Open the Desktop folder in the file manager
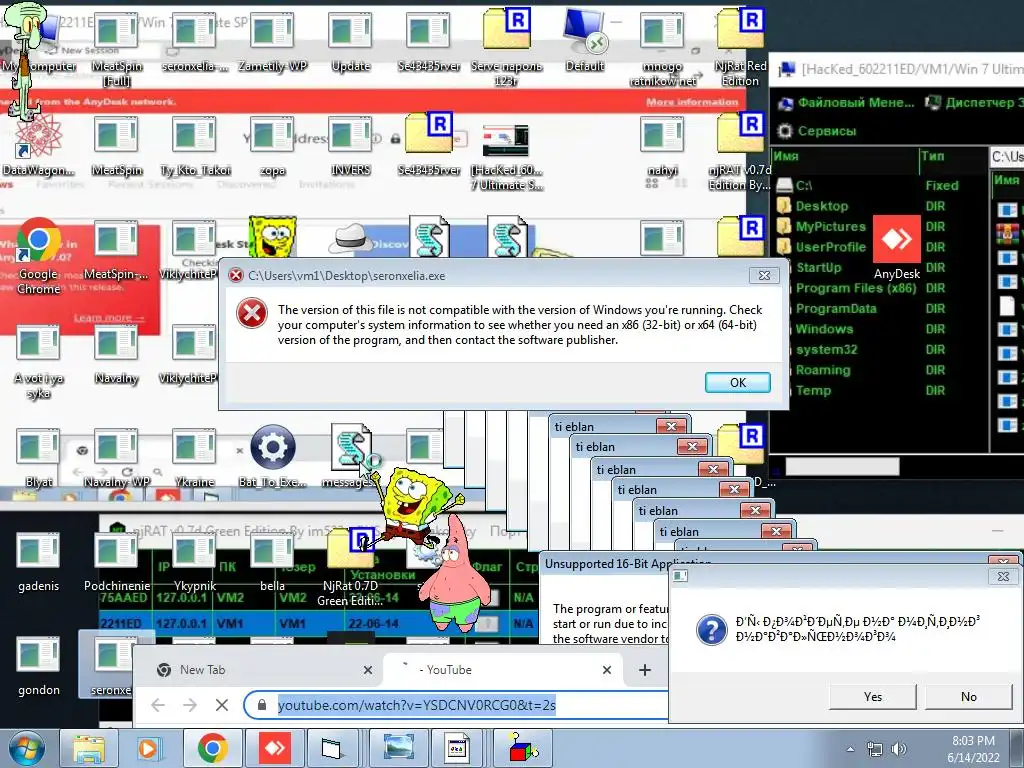The height and width of the screenshot is (768, 1024). [822, 206]
